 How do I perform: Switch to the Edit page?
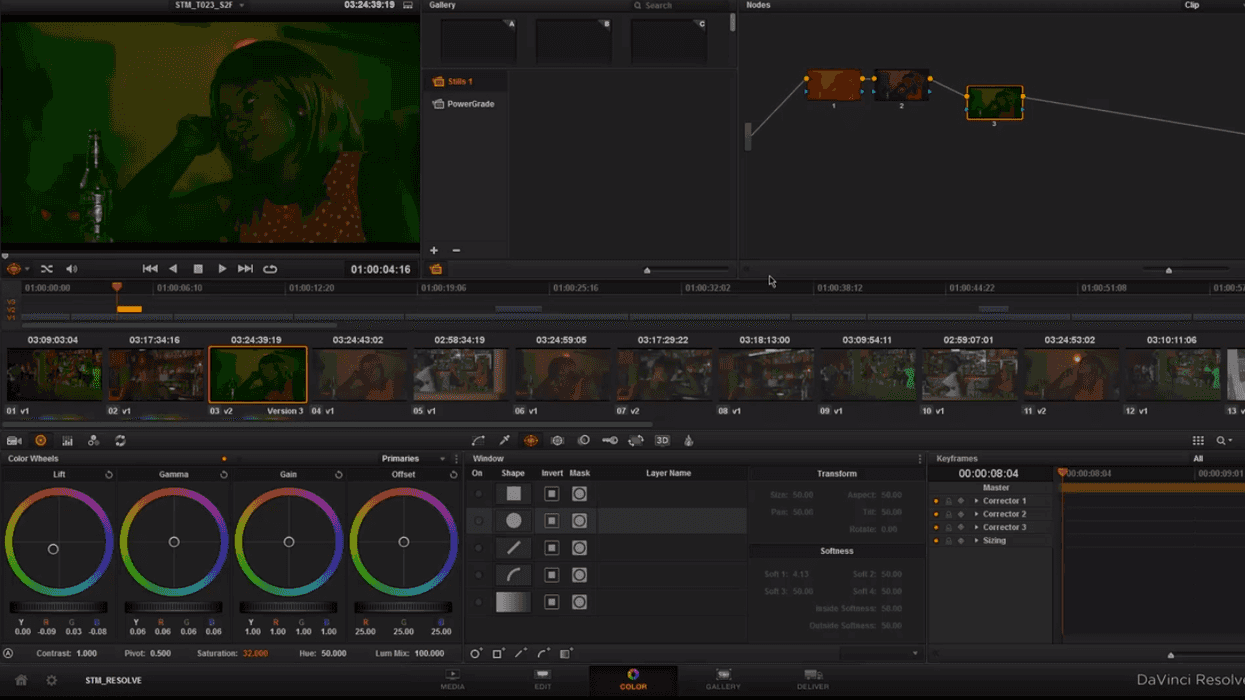pyautogui.click(x=543, y=680)
